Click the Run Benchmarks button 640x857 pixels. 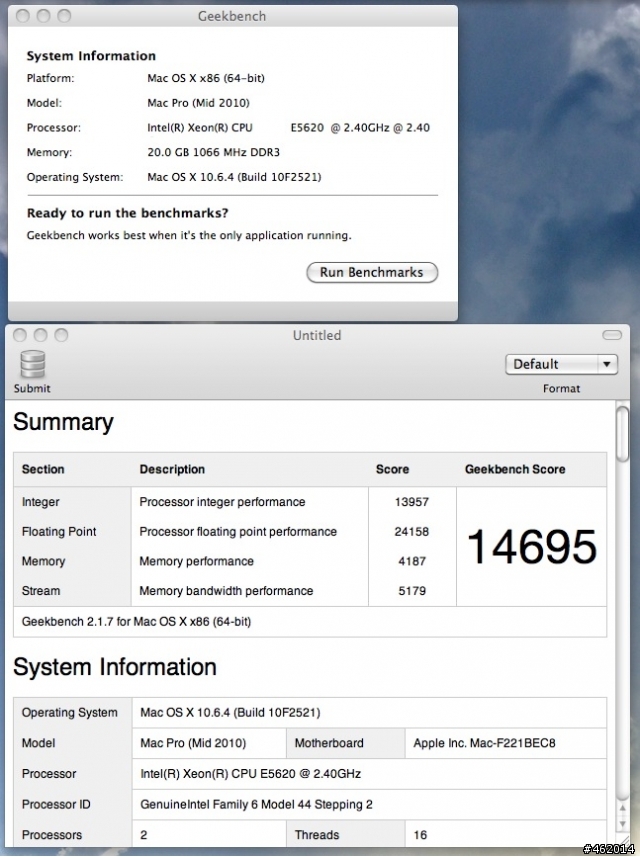(372, 272)
